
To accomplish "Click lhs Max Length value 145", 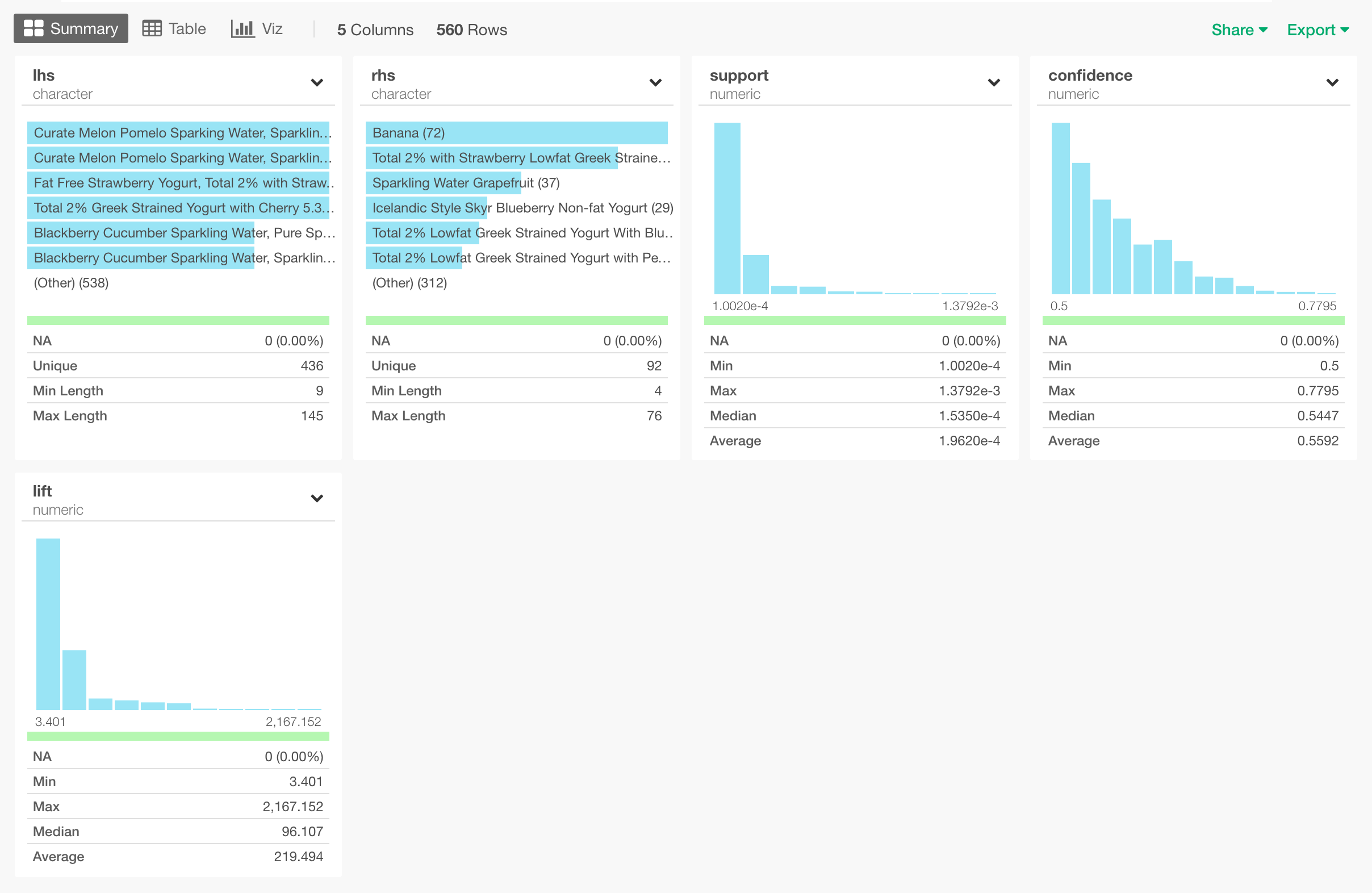I will [x=312, y=416].
